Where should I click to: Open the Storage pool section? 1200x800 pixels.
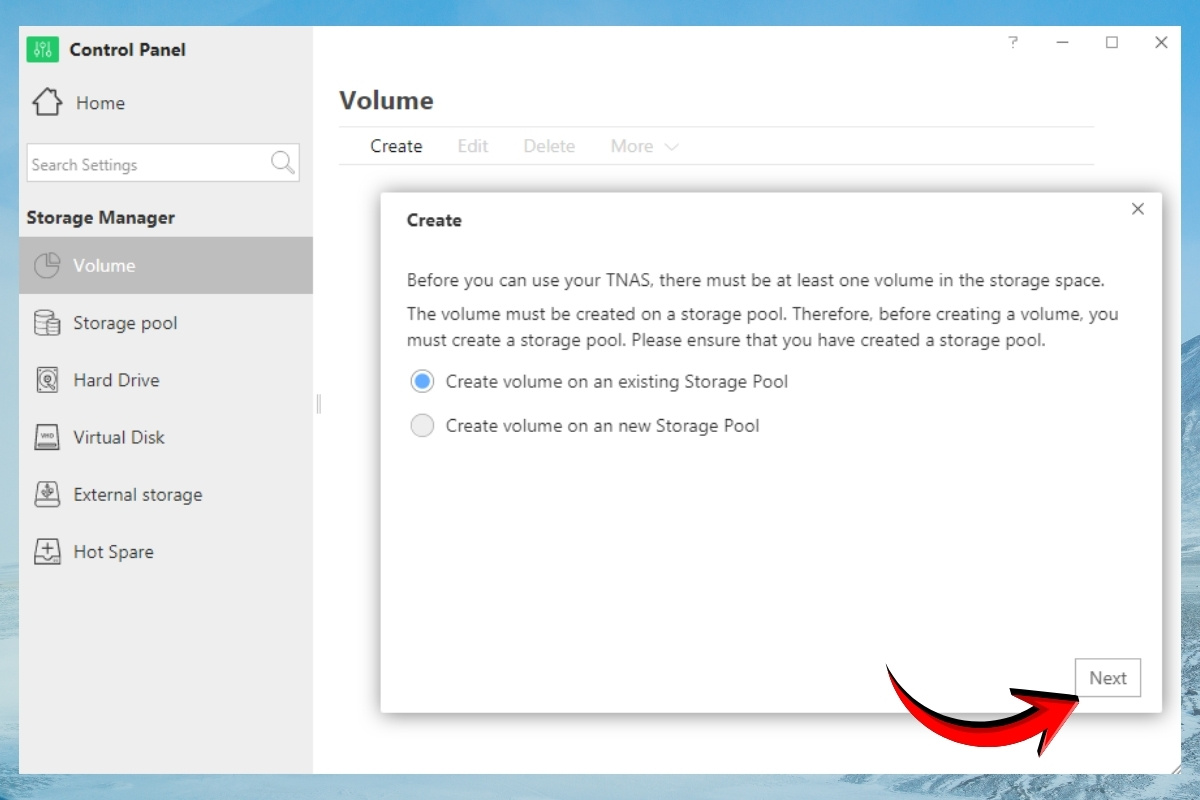[166, 323]
